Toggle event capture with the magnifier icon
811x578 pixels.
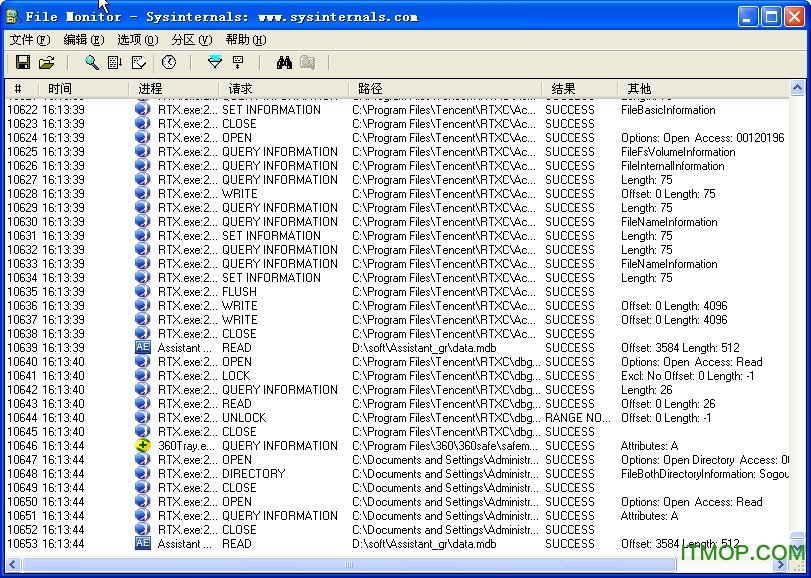pyautogui.click(x=92, y=62)
